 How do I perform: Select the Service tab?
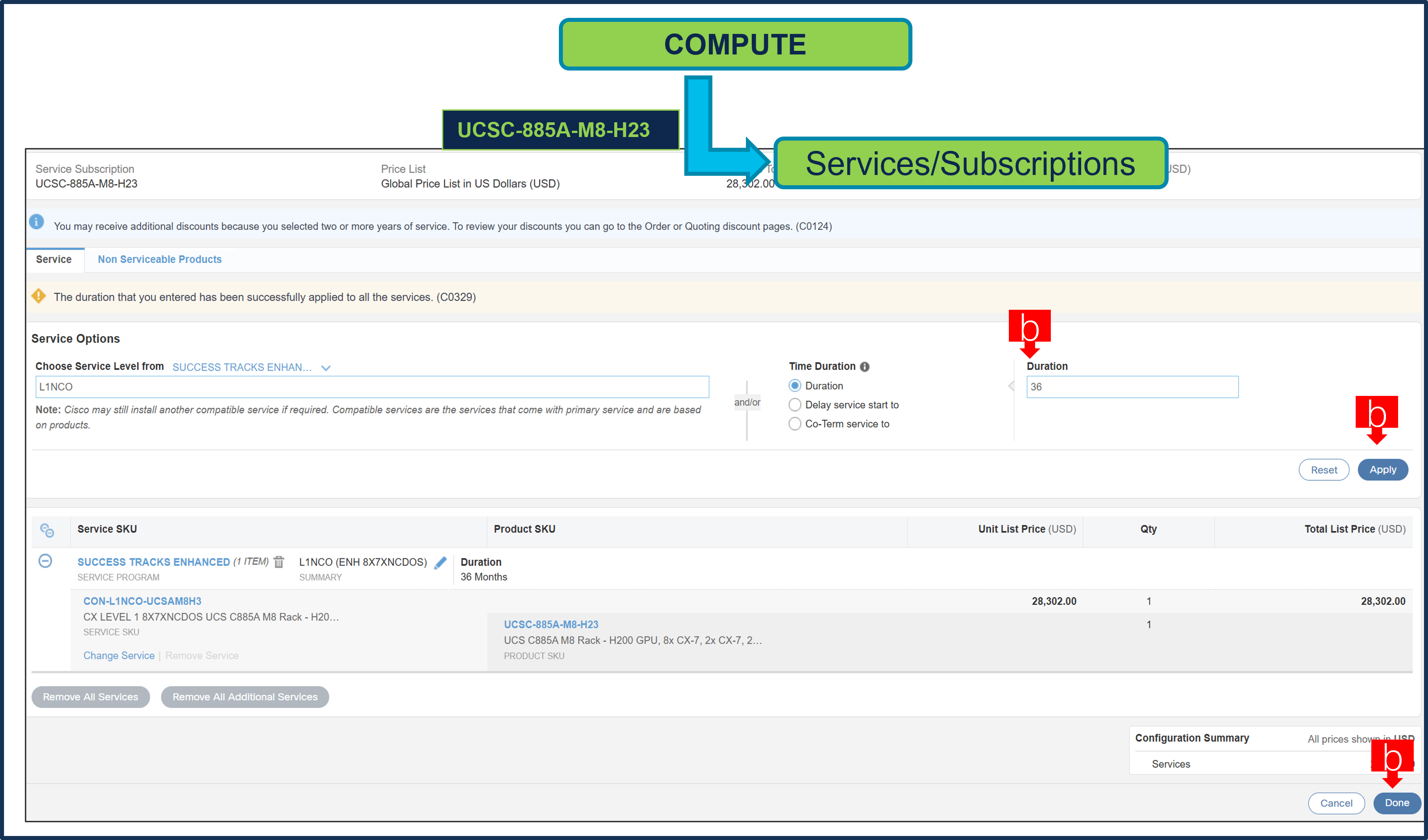(x=54, y=259)
